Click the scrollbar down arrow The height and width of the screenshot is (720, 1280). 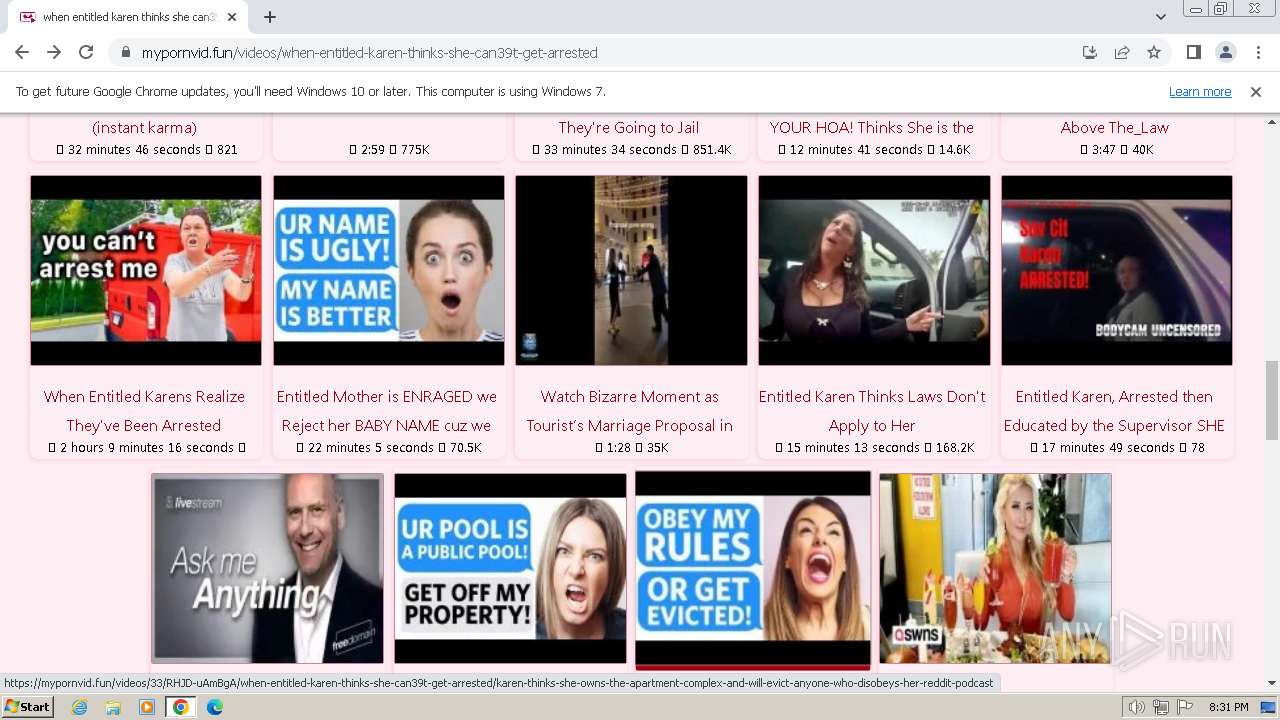click(1271, 684)
